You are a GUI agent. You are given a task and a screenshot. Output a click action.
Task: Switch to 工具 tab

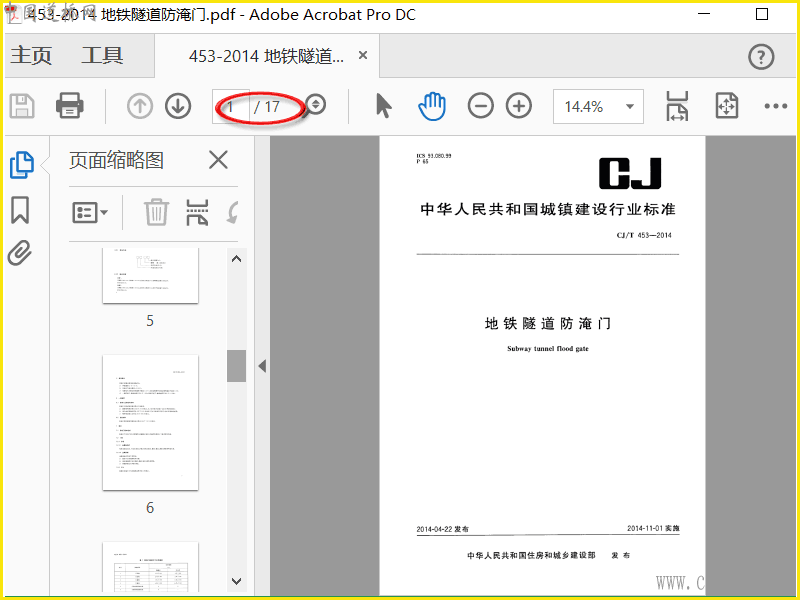point(102,56)
